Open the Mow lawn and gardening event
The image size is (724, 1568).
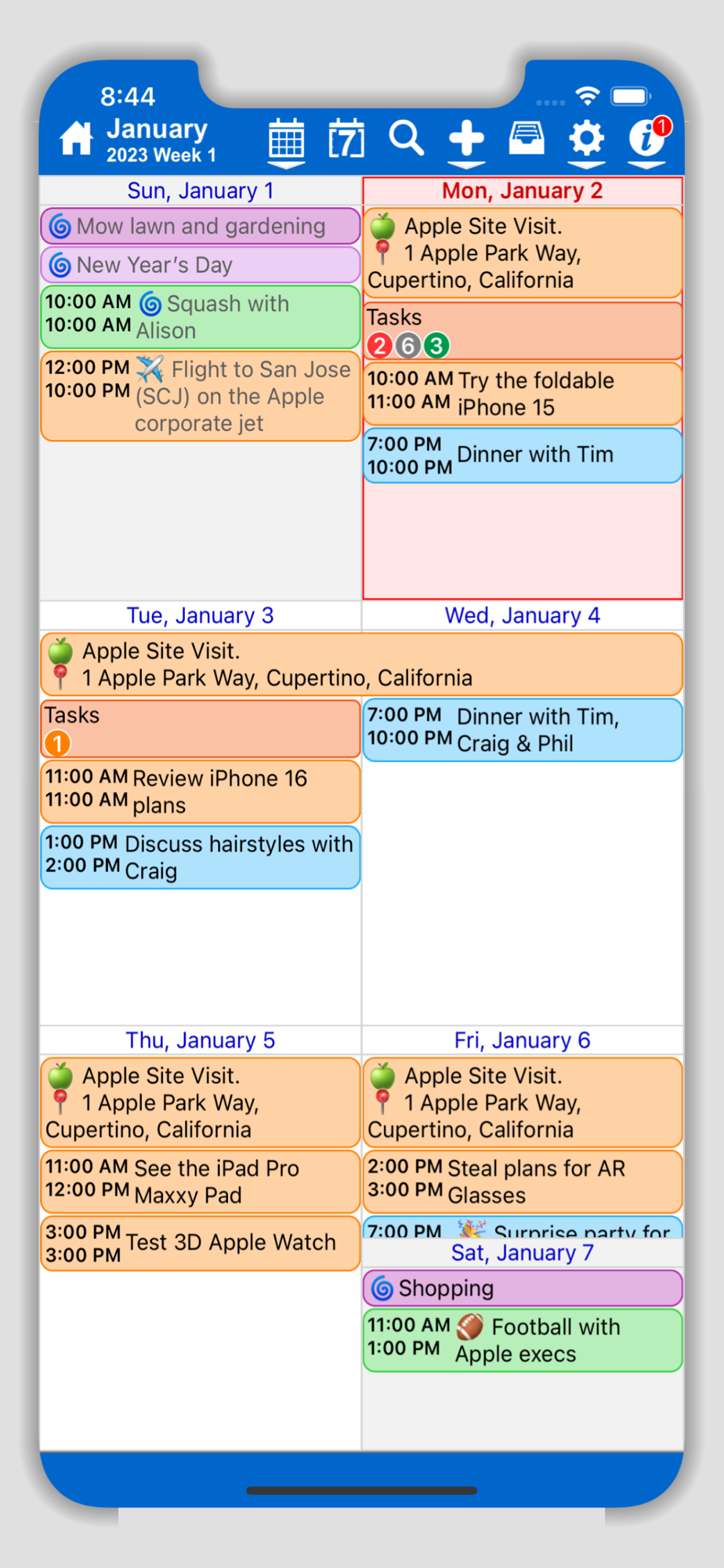pyautogui.click(x=201, y=227)
